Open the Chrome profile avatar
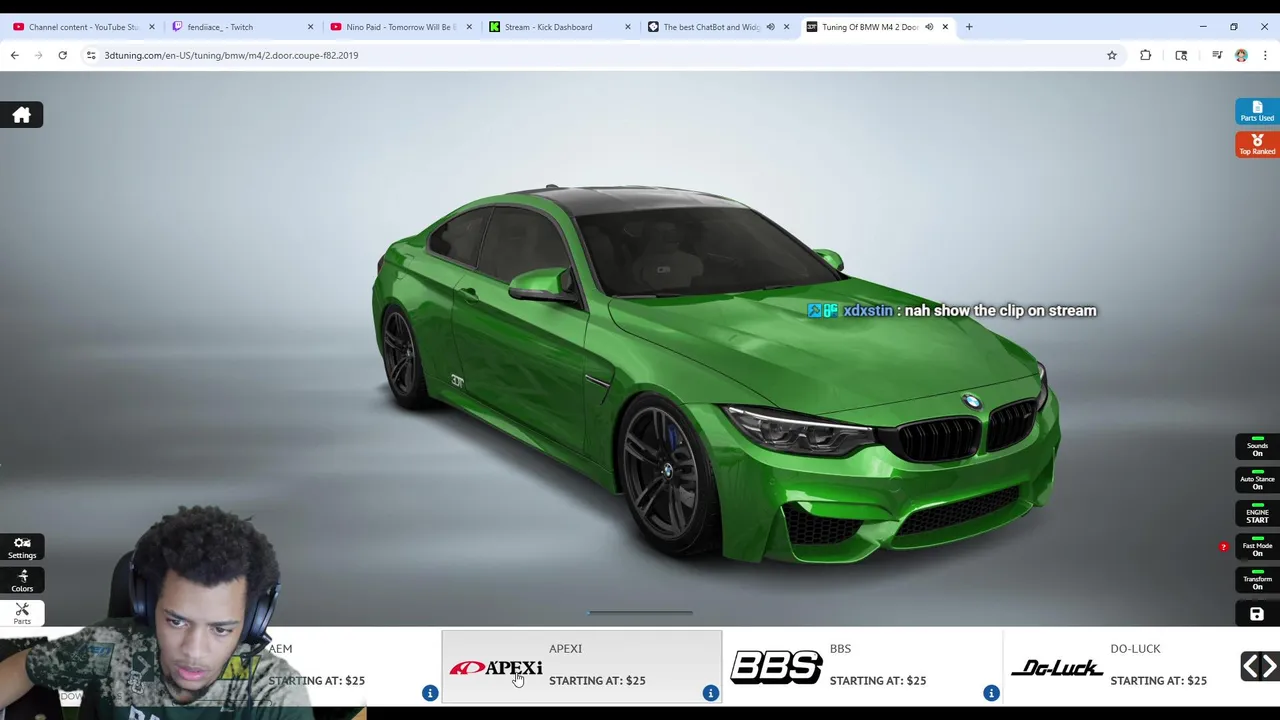This screenshot has height=720, width=1280. pos(1241,55)
